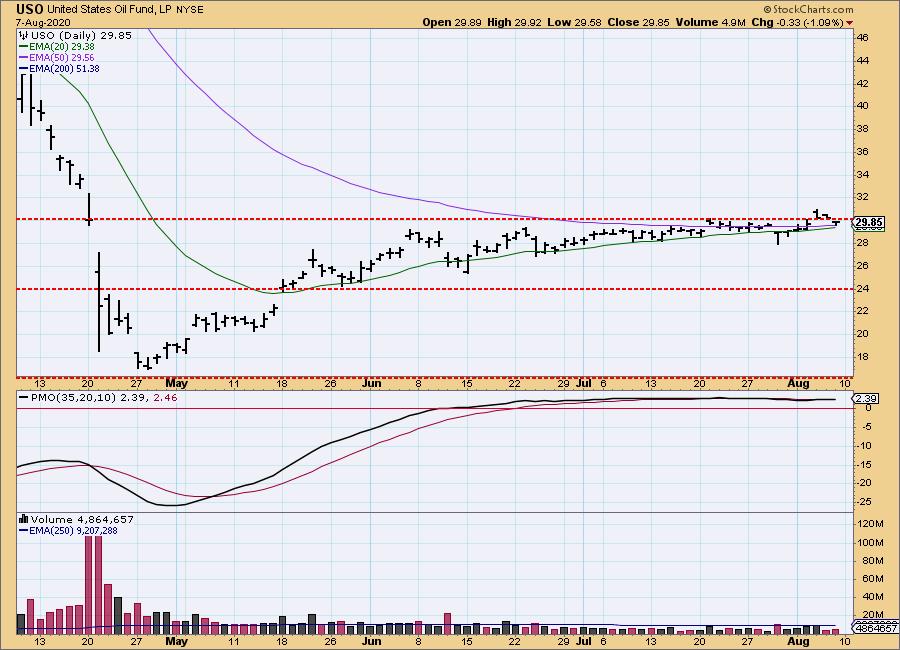Click the Open 29.89 value

tap(453, 22)
